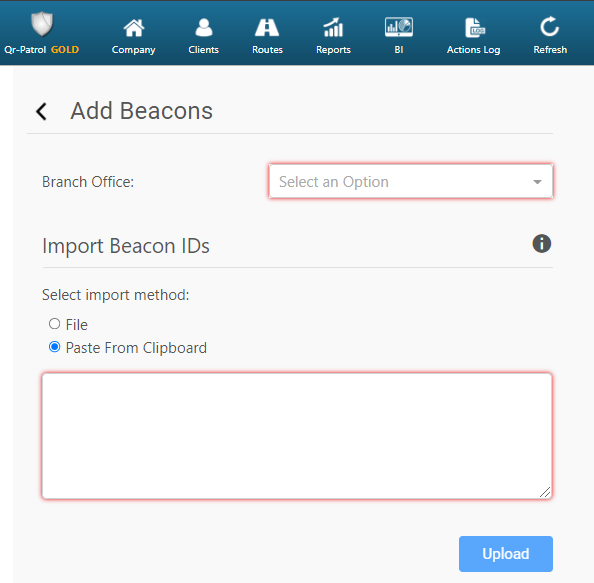The image size is (594, 583).
Task: Select the File import method
Action: coord(55,324)
